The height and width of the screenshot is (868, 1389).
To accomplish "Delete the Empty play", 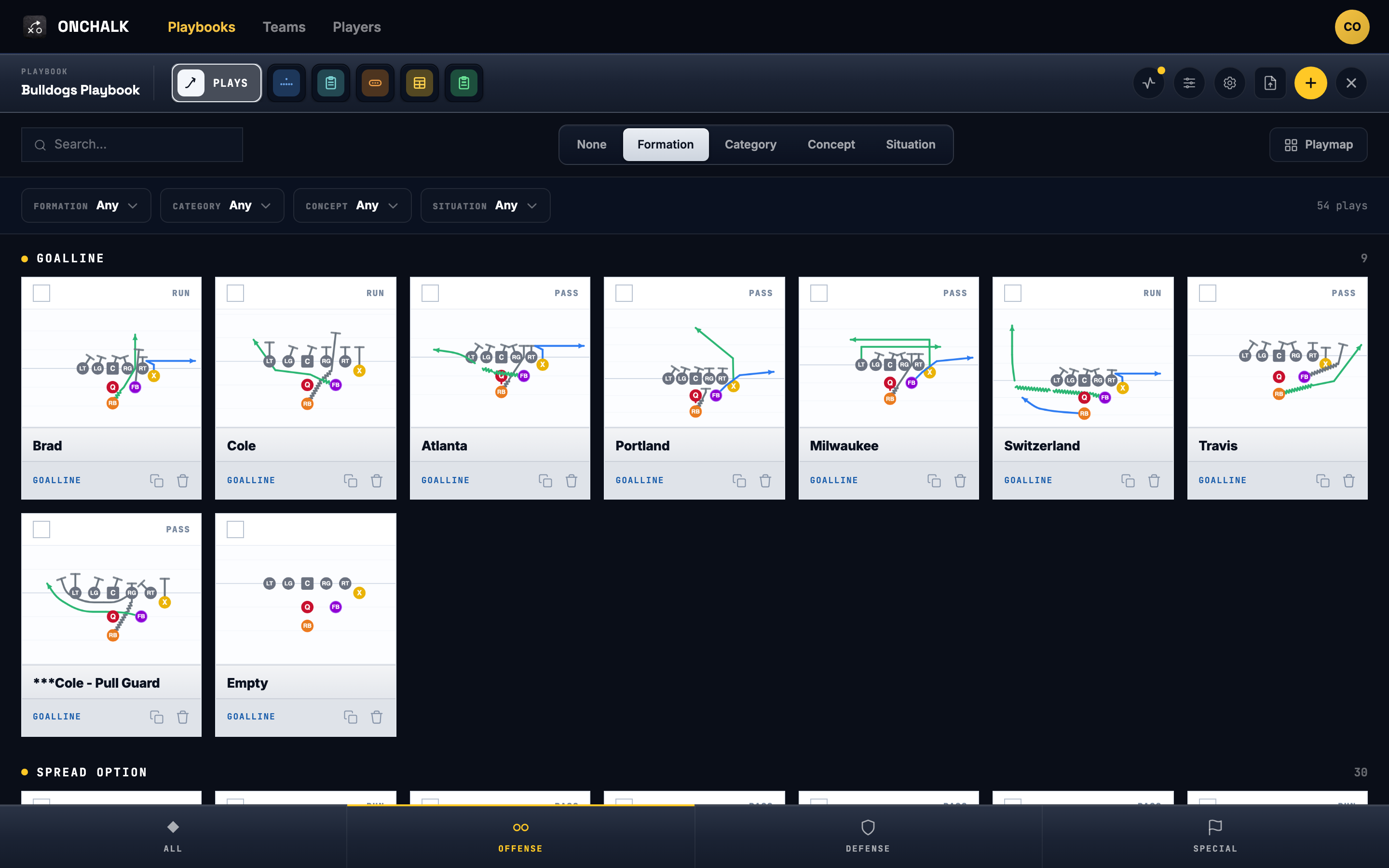I will 377,717.
